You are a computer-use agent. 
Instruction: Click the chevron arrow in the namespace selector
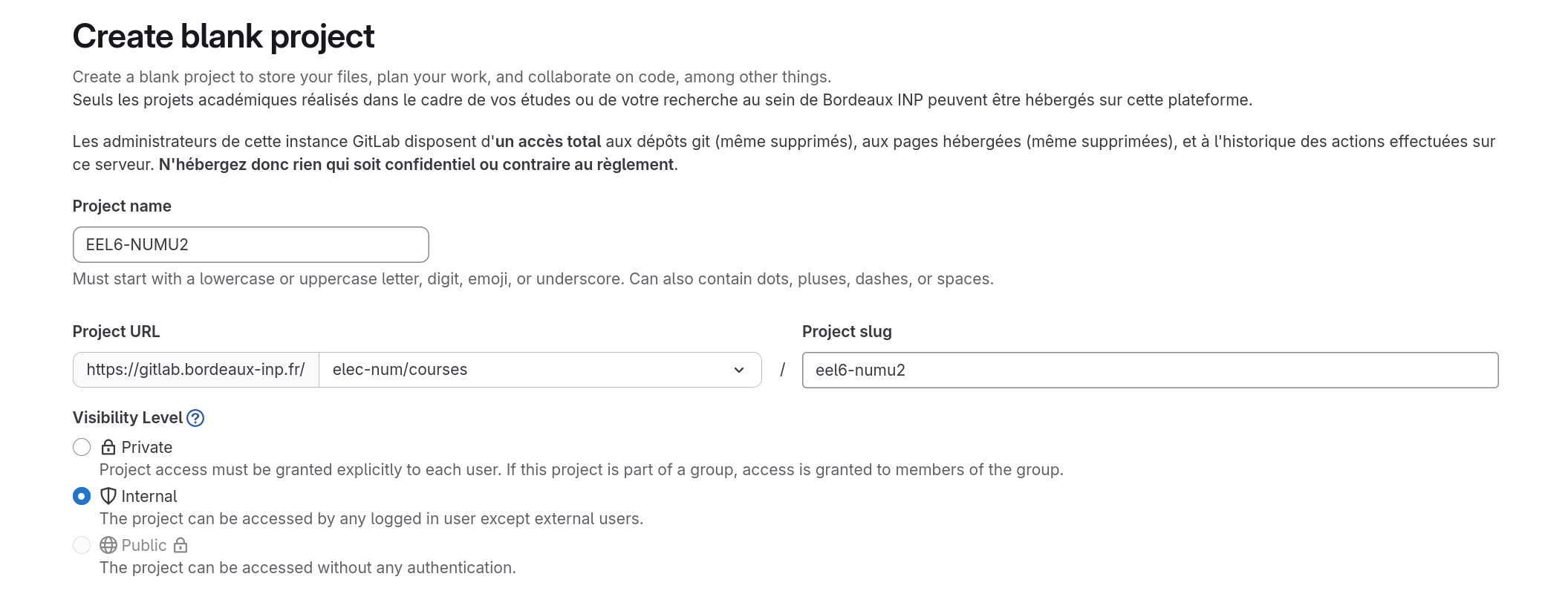pyautogui.click(x=739, y=370)
